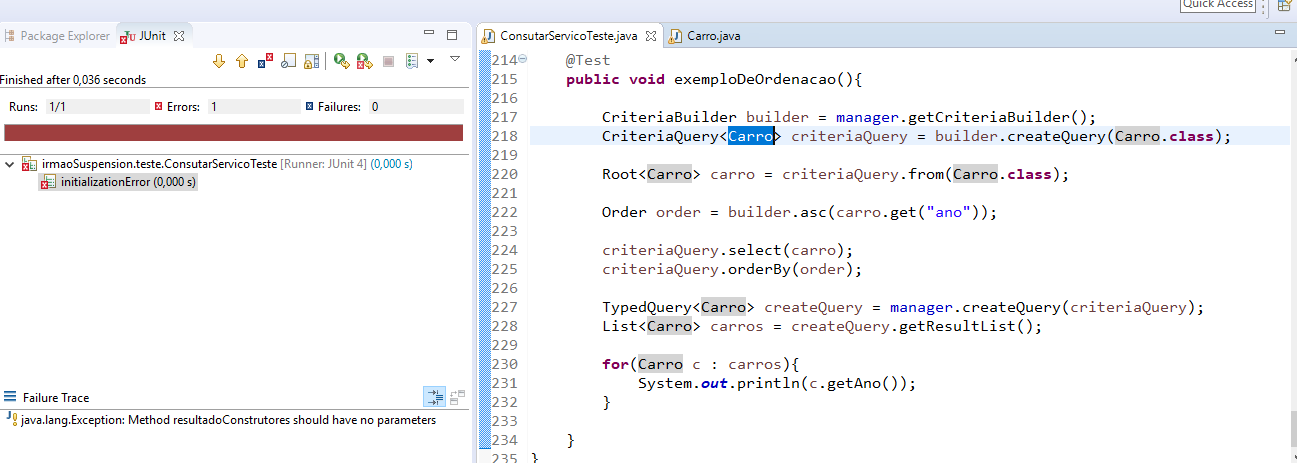Go to next failed test arrow
This screenshot has width=1297, height=463.
tap(220, 61)
